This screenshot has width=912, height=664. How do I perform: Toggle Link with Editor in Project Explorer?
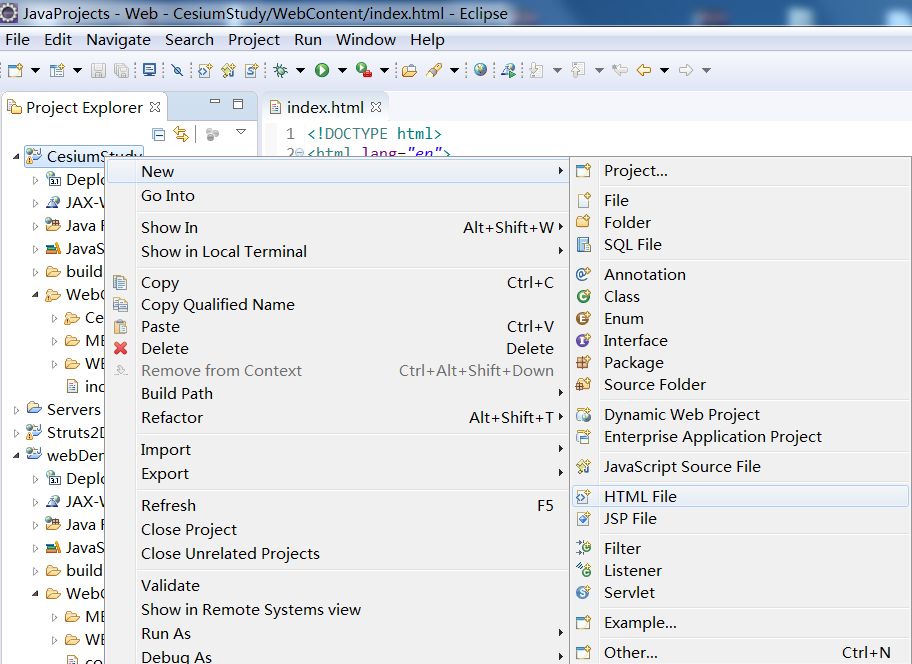pyautogui.click(x=181, y=134)
